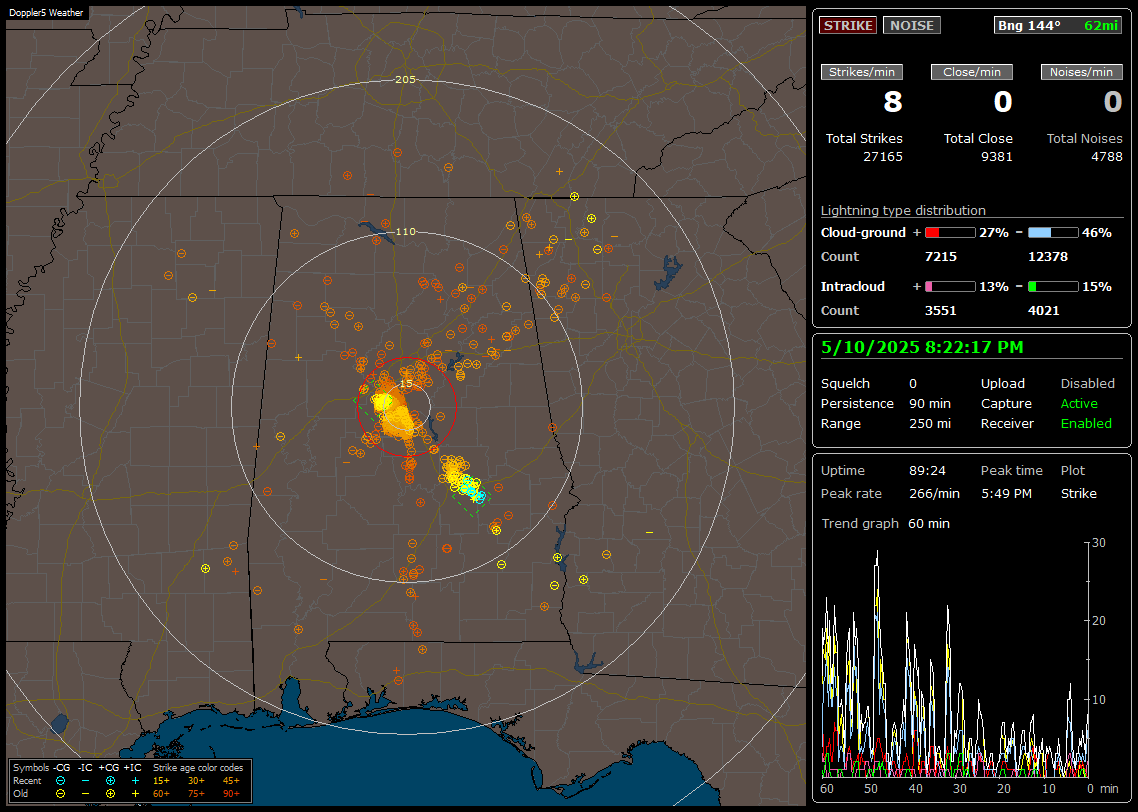Image resolution: width=1138 pixels, height=812 pixels.
Task: Click the Squelch value 0
Action: tap(913, 384)
